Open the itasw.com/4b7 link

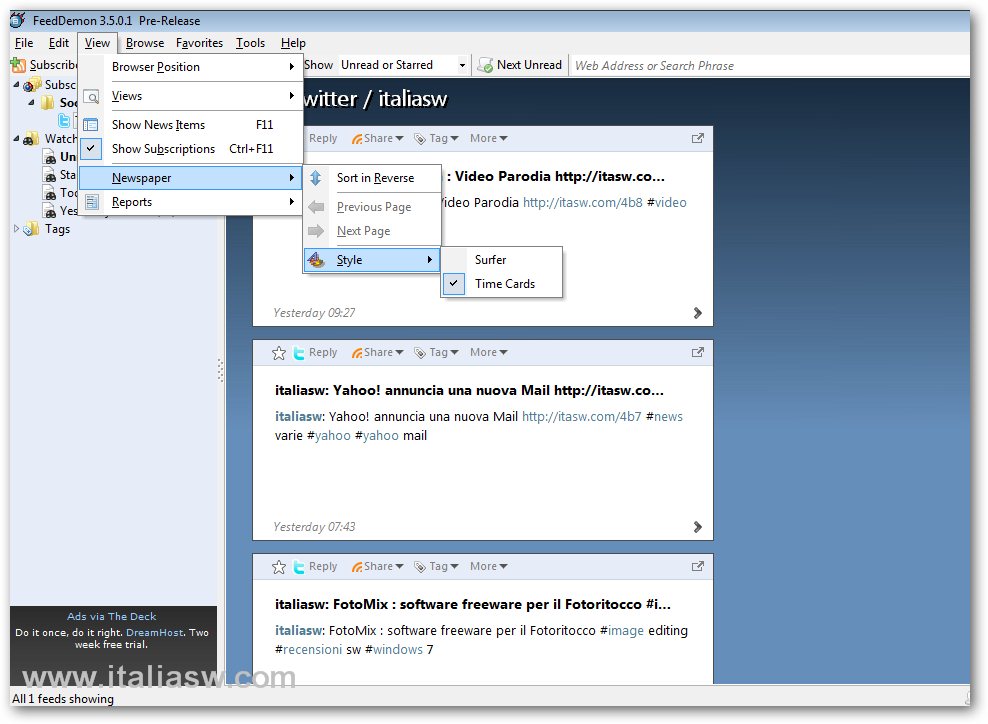(582, 417)
